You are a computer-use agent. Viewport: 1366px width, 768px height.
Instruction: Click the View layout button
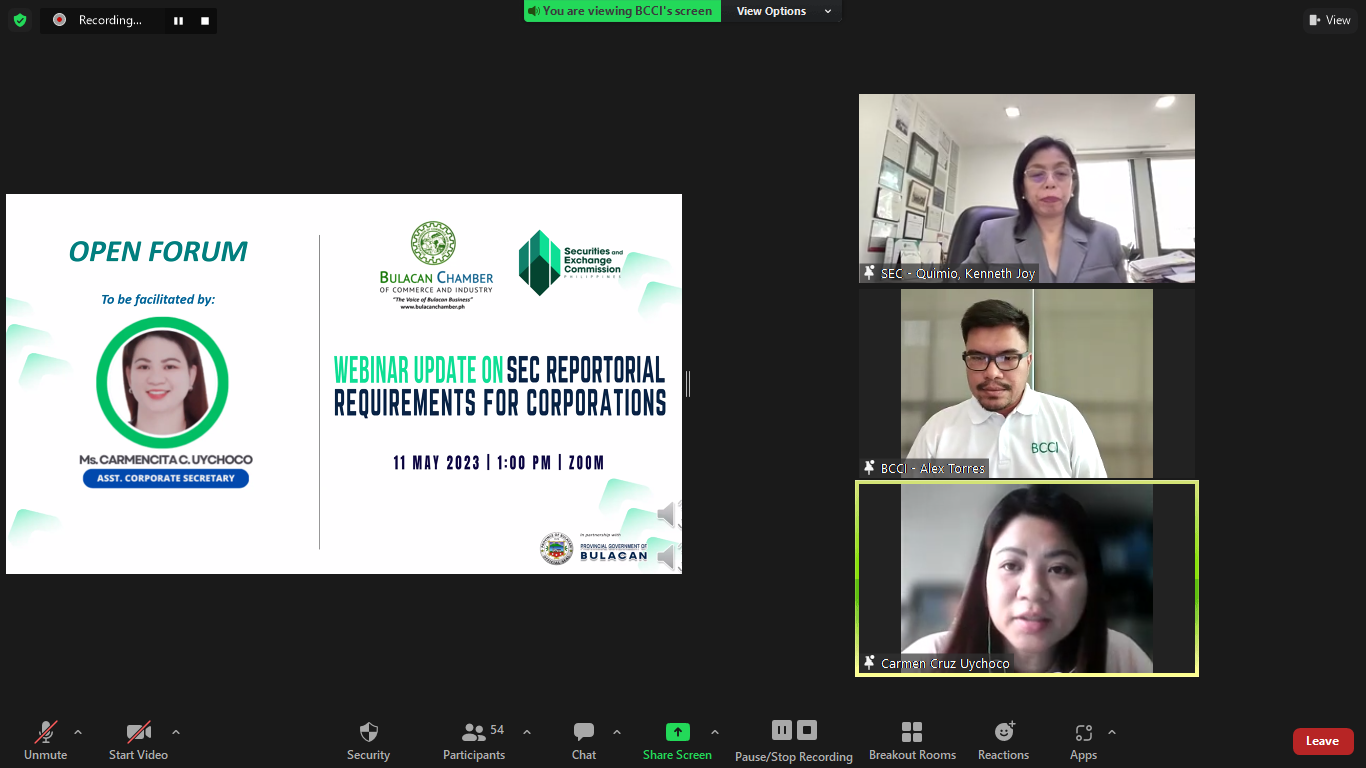click(x=1330, y=20)
